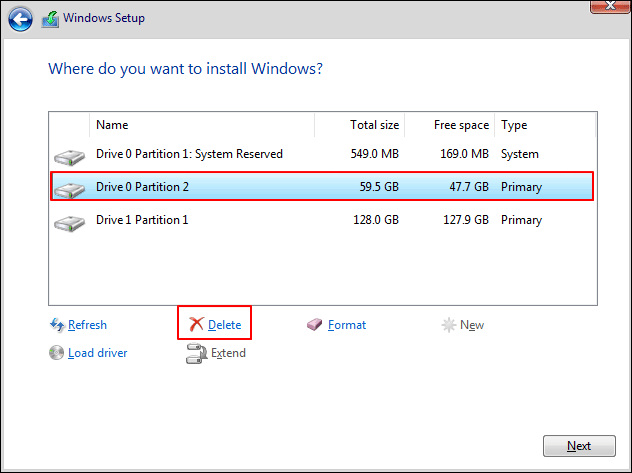Click the New partition star icon
The image size is (632, 473).
(449, 325)
